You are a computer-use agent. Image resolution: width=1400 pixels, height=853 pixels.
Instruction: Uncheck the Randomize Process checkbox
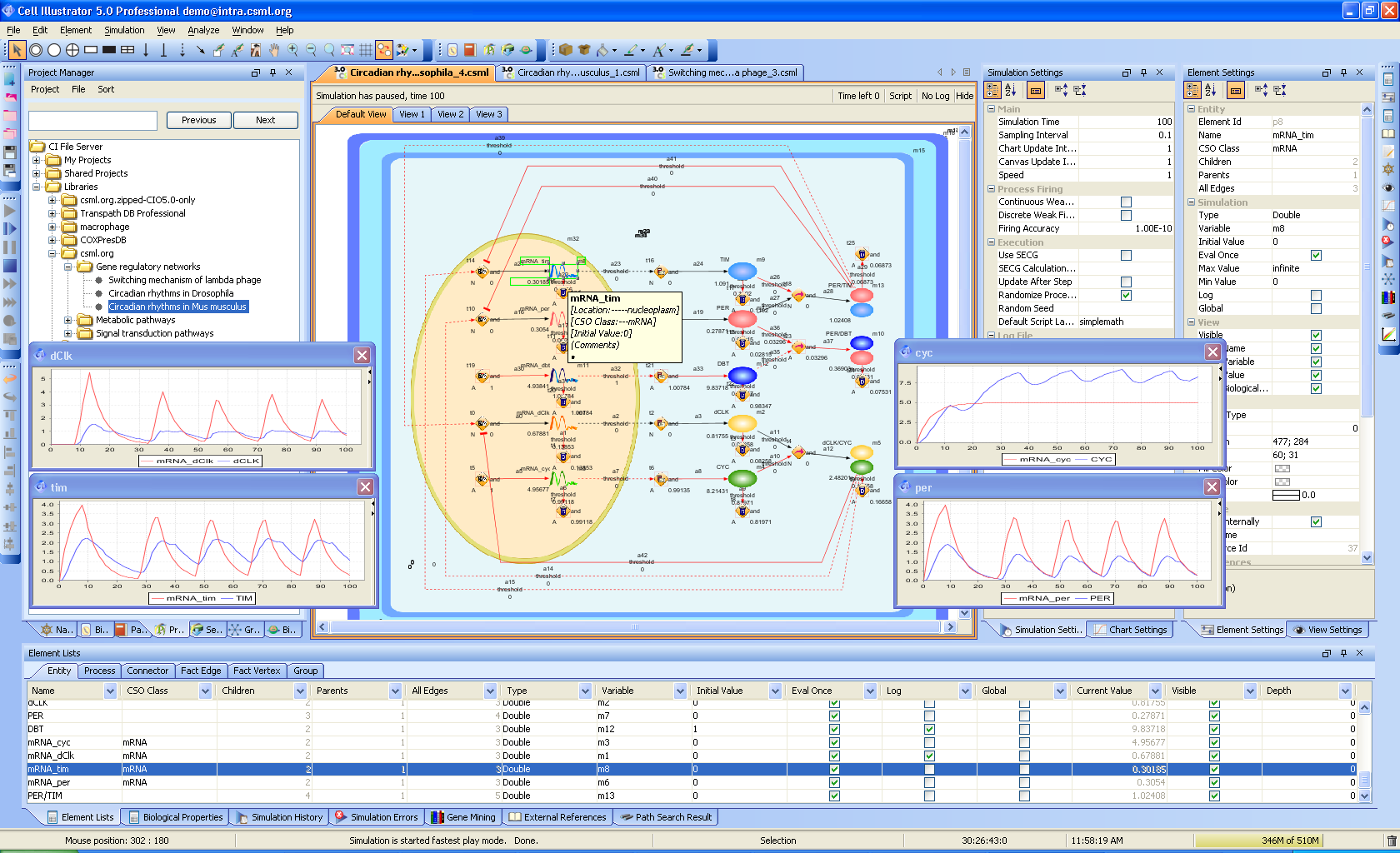[x=1126, y=295]
